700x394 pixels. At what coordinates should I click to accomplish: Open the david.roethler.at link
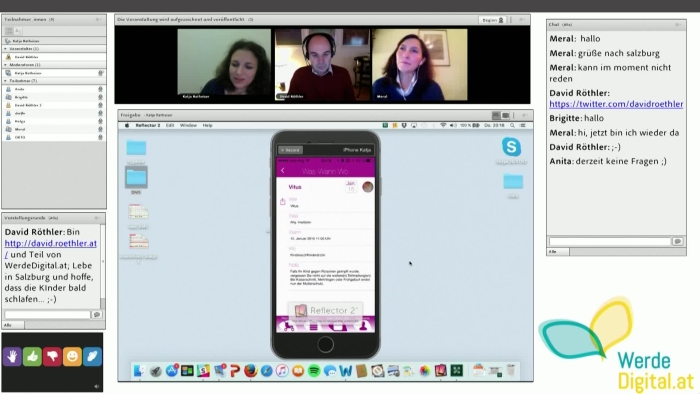click(x=50, y=249)
